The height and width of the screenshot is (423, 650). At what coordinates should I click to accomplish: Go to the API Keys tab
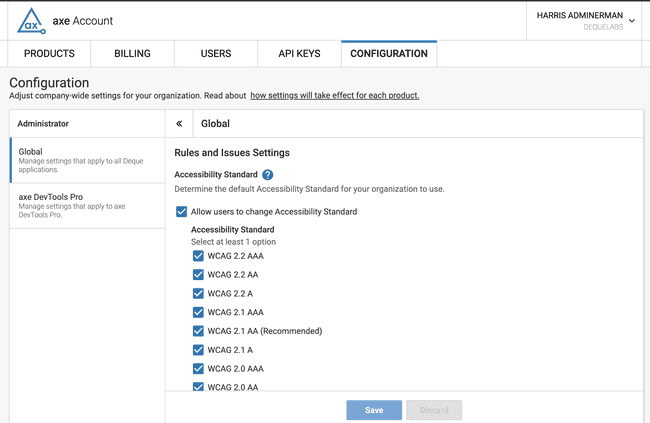tap(299, 54)
